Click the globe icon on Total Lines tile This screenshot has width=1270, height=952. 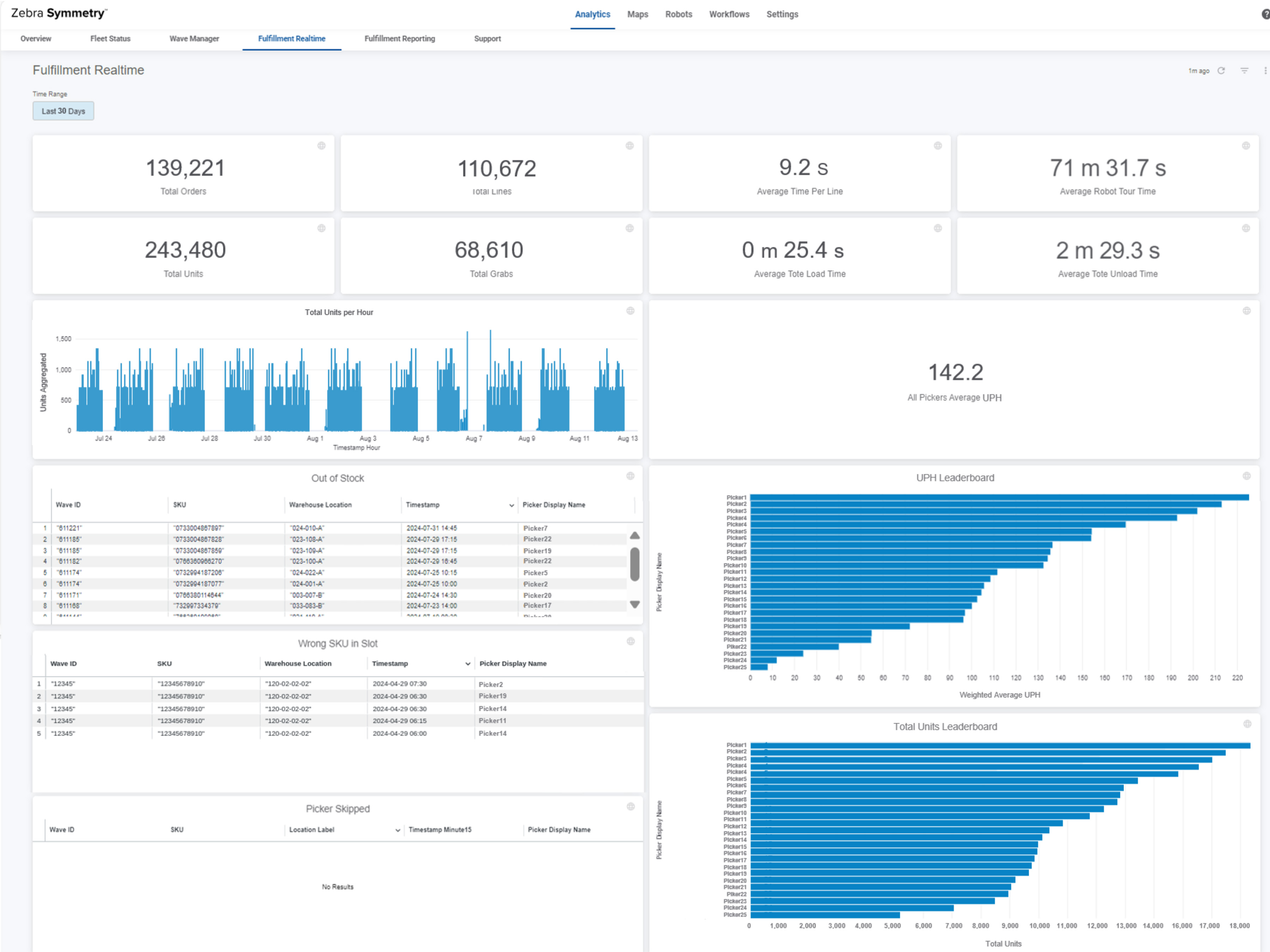[x=630, y=146]
